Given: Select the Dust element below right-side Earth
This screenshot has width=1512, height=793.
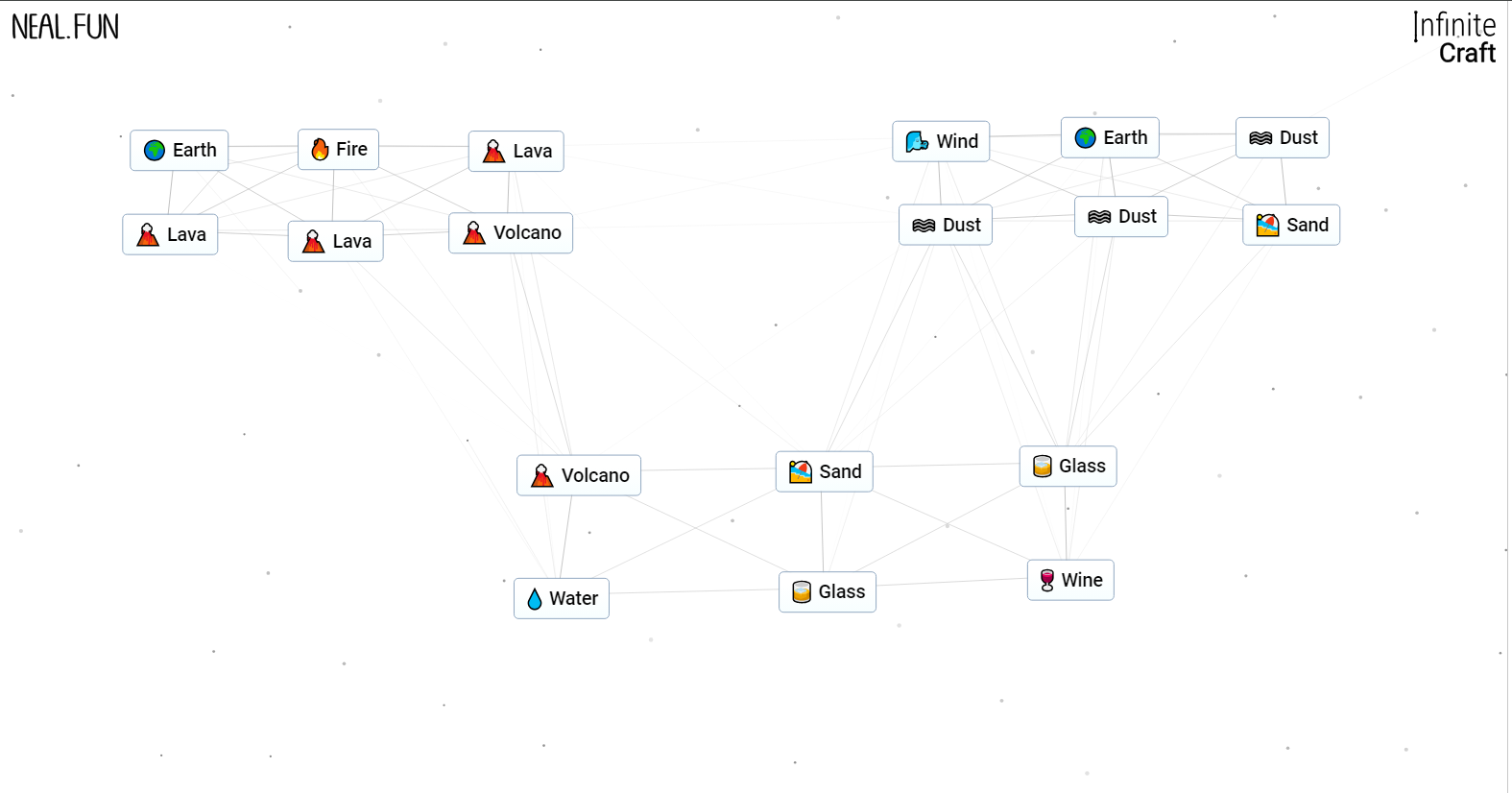Looking at the screenshot, I should (x=1120, y=217).
